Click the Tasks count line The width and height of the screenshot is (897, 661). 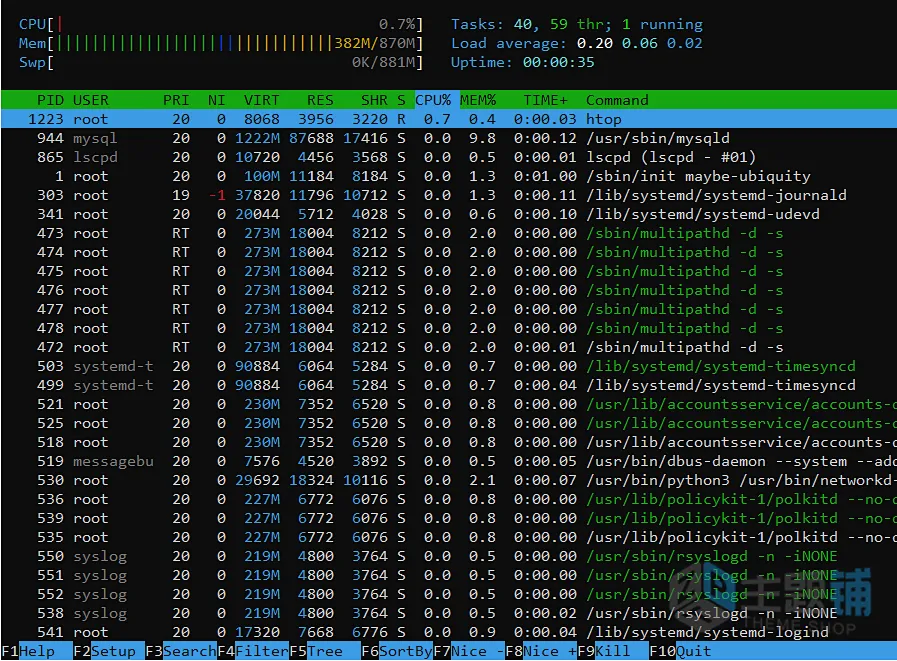[577, 25]
